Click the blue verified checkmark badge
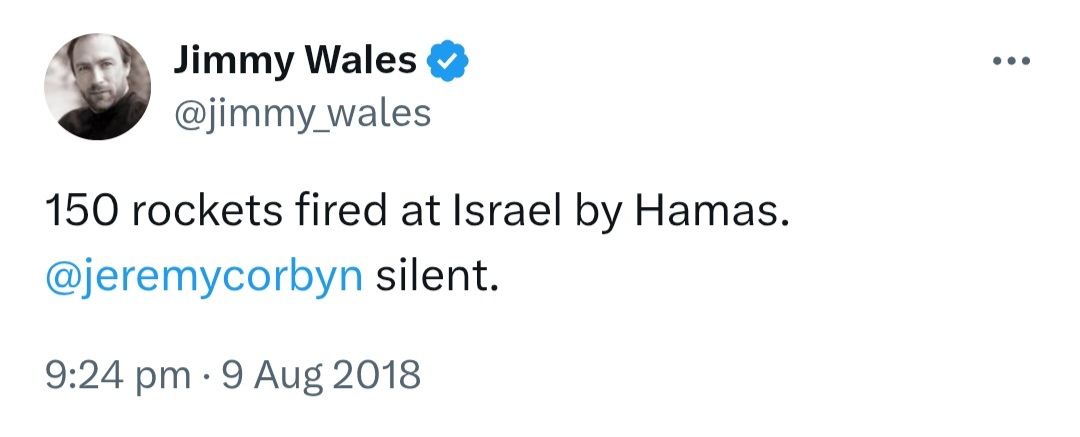Viewport: 1080px width, 437px height. coord(448,61)
